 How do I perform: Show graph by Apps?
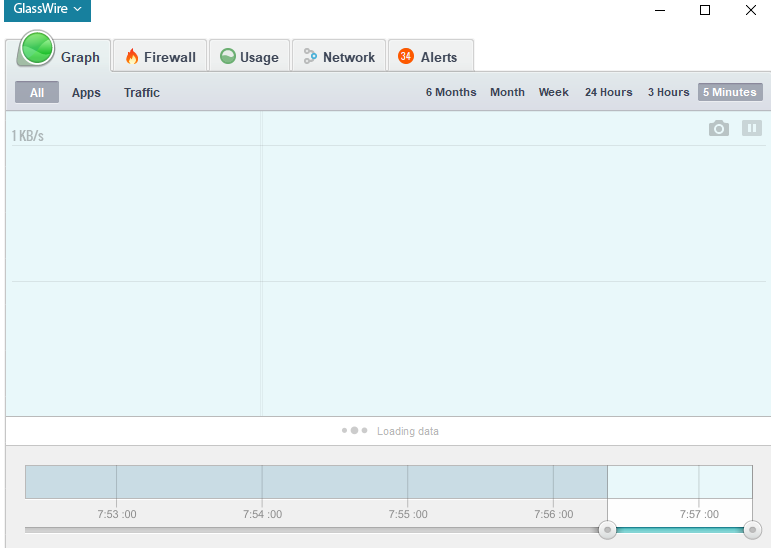86,92
